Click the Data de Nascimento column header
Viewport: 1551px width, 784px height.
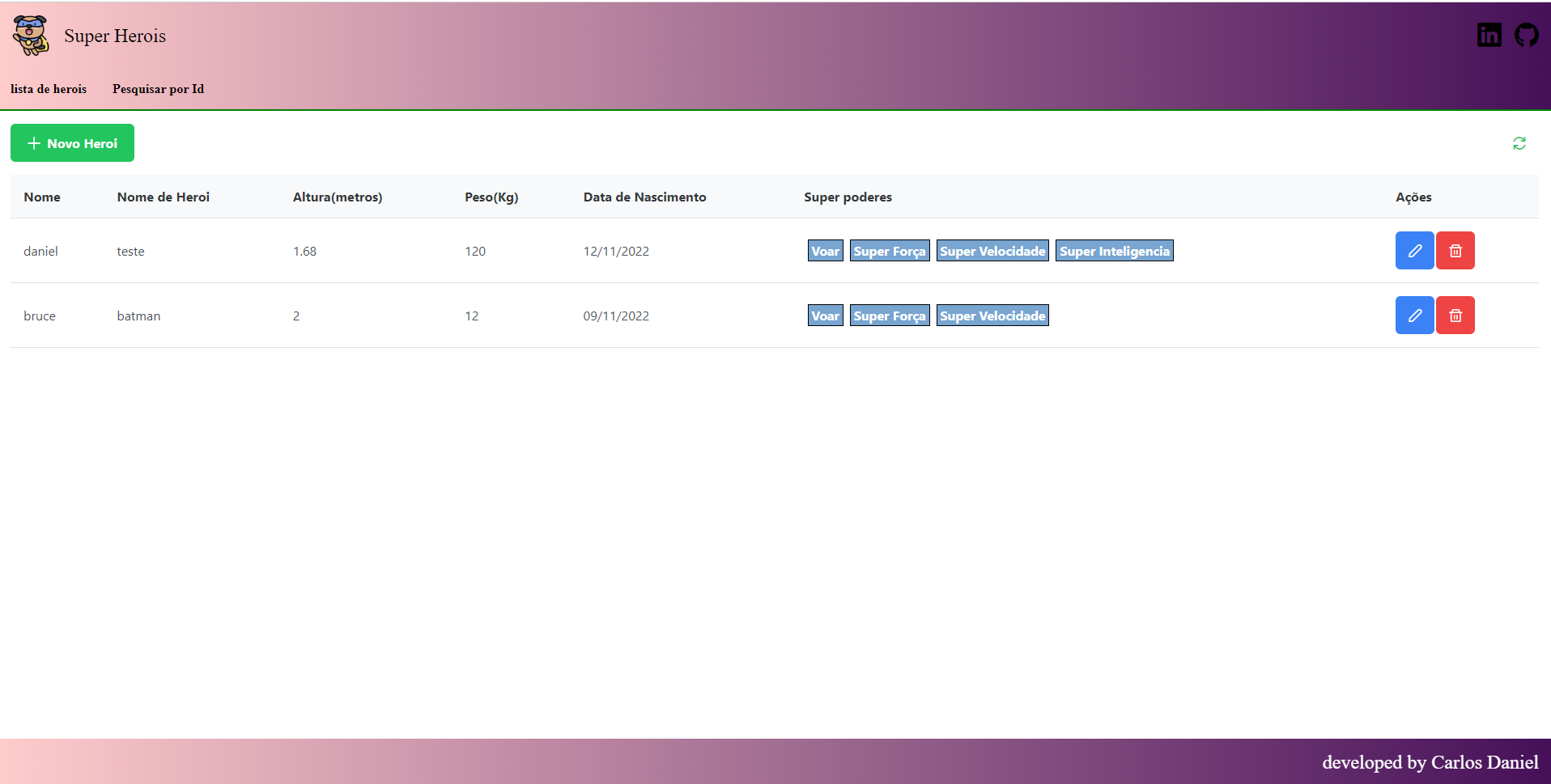[x=644, y=197]
